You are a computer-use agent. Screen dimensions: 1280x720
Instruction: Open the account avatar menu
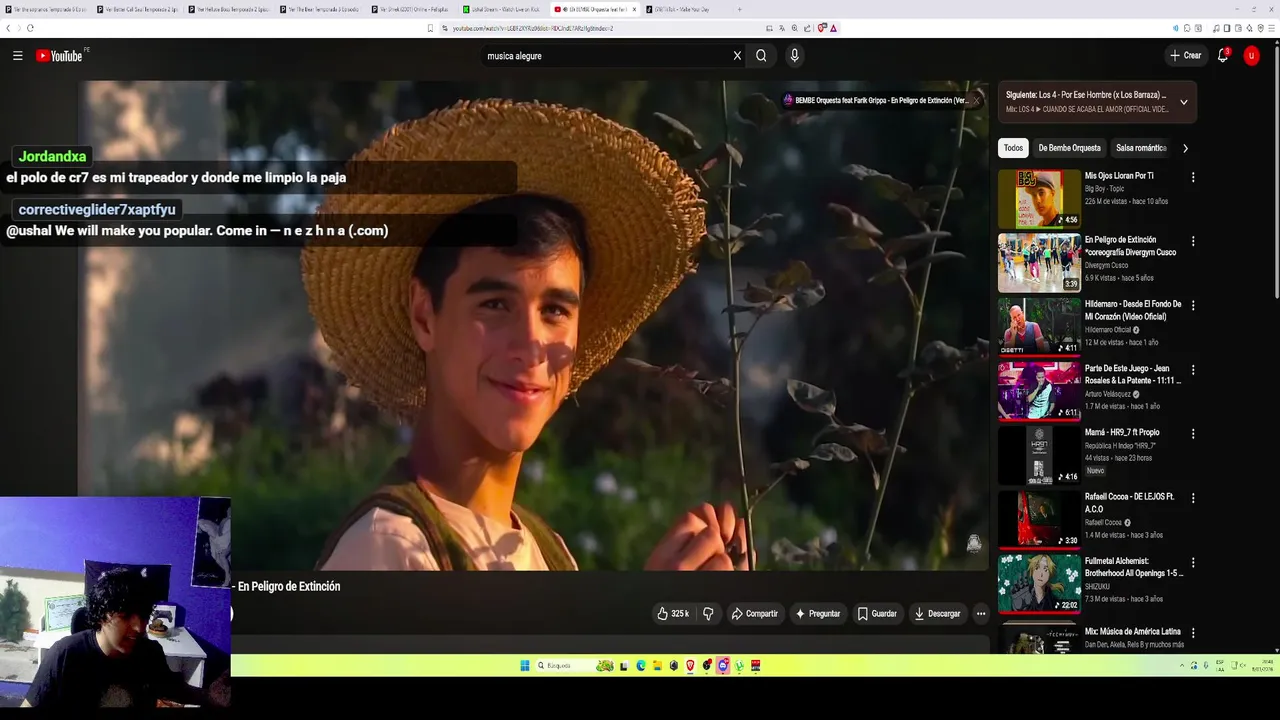point(1251,56)
